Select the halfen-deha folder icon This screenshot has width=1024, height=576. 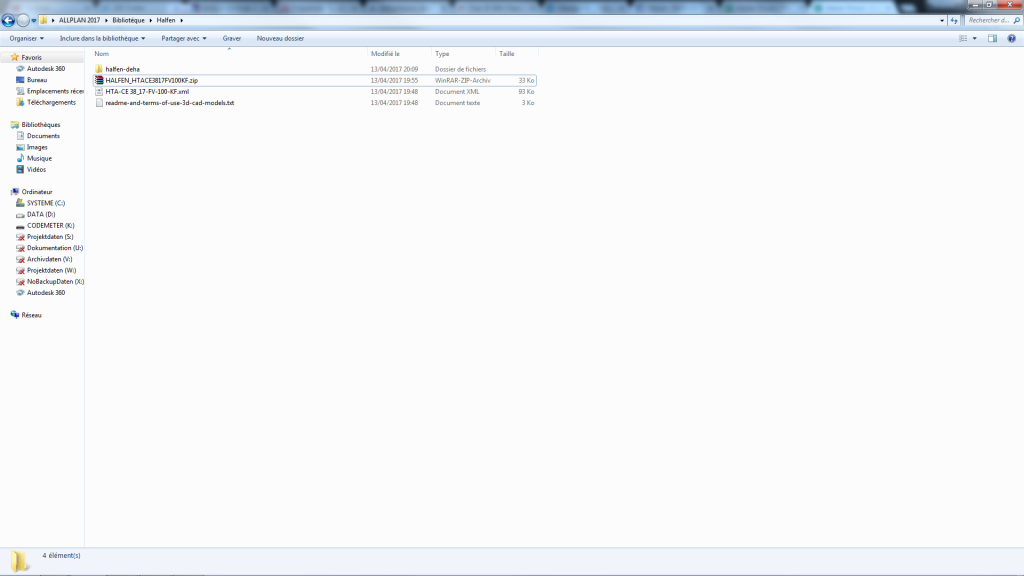tap(99, 69)
